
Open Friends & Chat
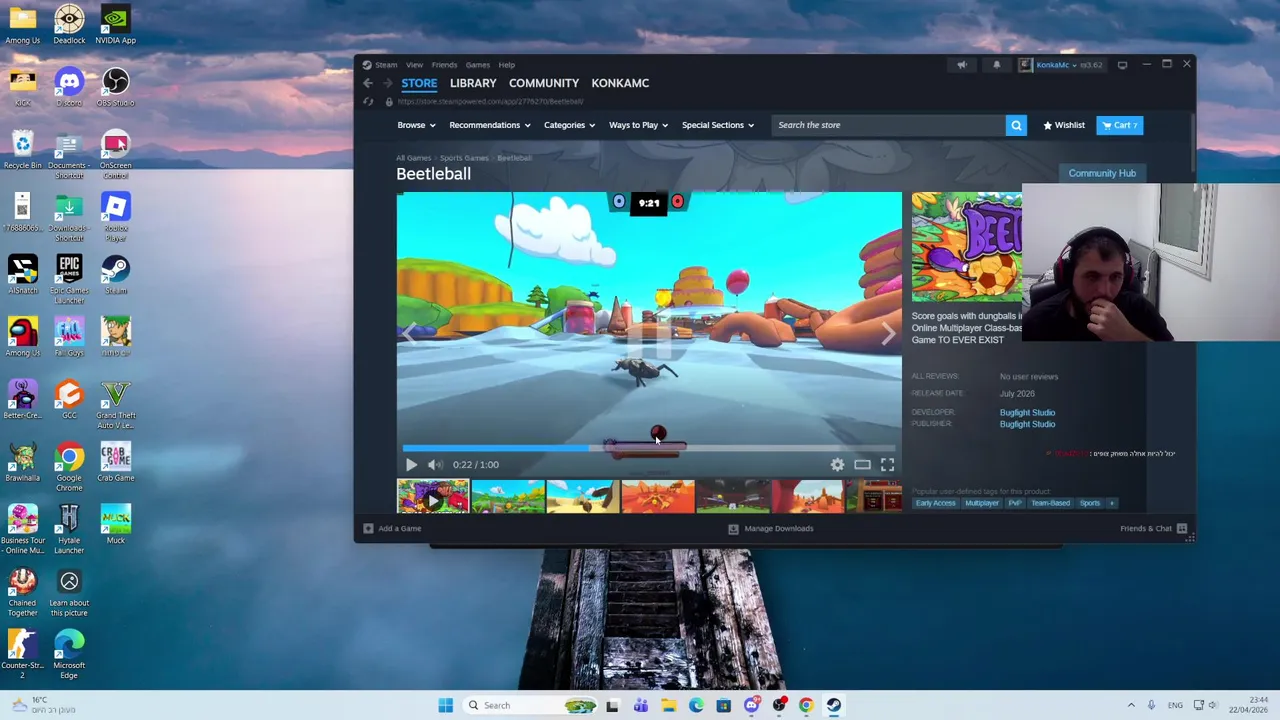pyautogui.click(x=1153, y=528)
